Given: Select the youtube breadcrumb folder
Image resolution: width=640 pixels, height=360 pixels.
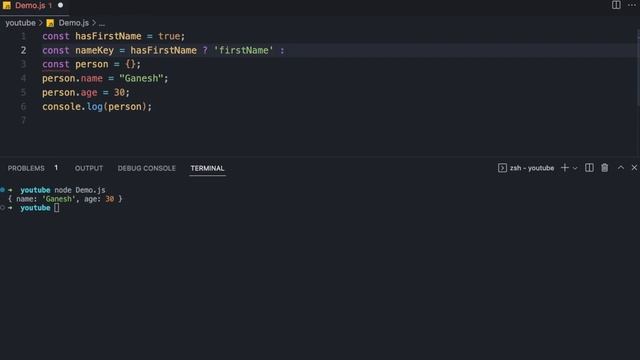Looking at the screenshot, I should tap(20, 23).
